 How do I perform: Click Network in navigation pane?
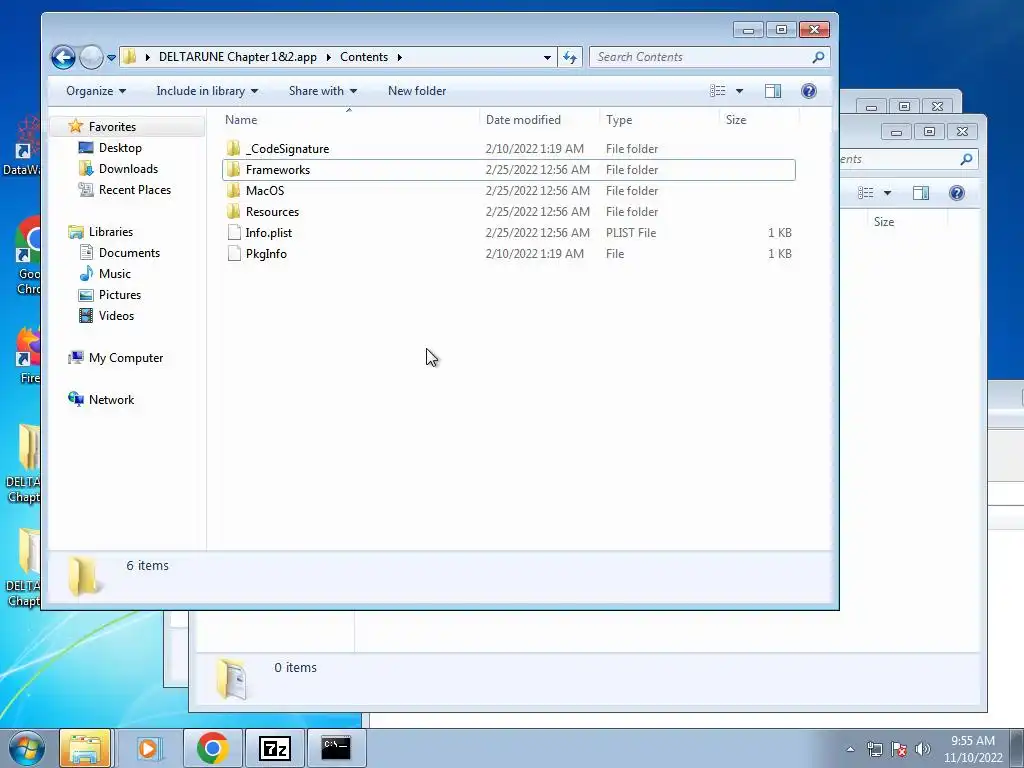point(111,400)
